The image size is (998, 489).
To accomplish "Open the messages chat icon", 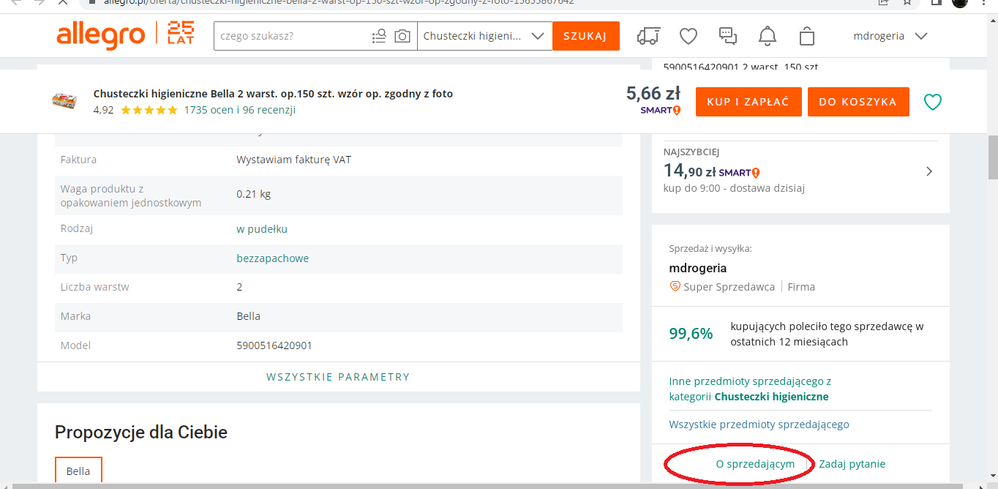I will 728,37.
